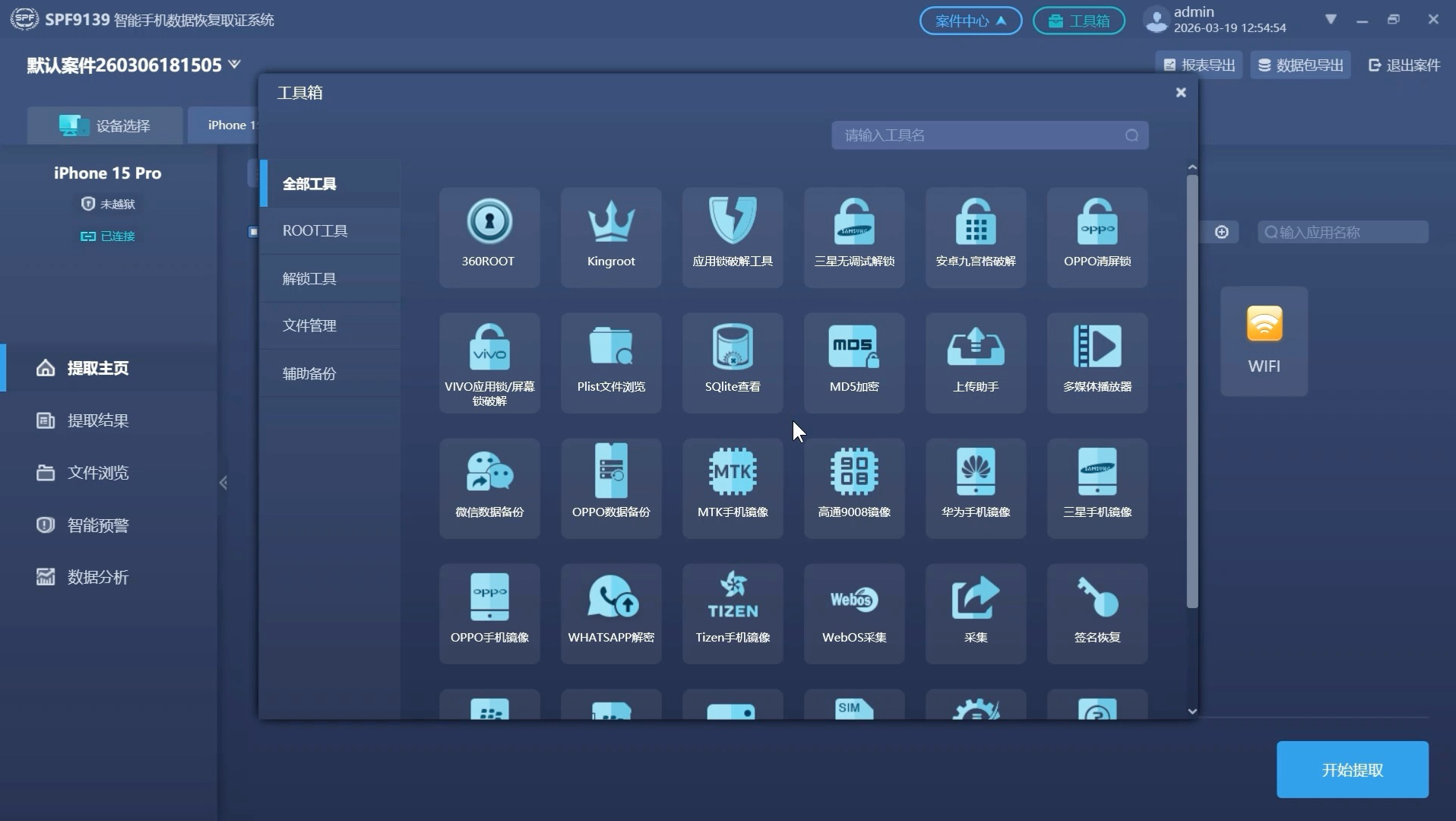This screenshot has width=1456, height=821.
Task: Launch OPPO手机镜像 tool
Action: click(489, 613)
